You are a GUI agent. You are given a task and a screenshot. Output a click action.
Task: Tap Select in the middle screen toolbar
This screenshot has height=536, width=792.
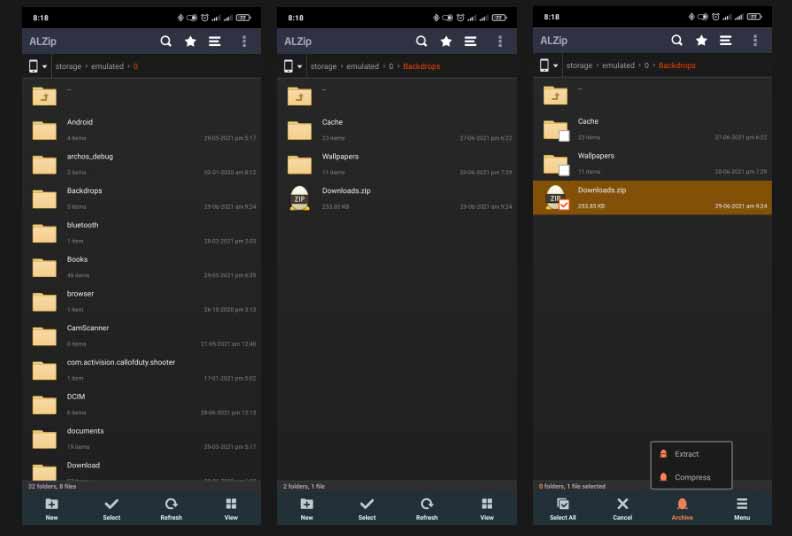point(367,508)
